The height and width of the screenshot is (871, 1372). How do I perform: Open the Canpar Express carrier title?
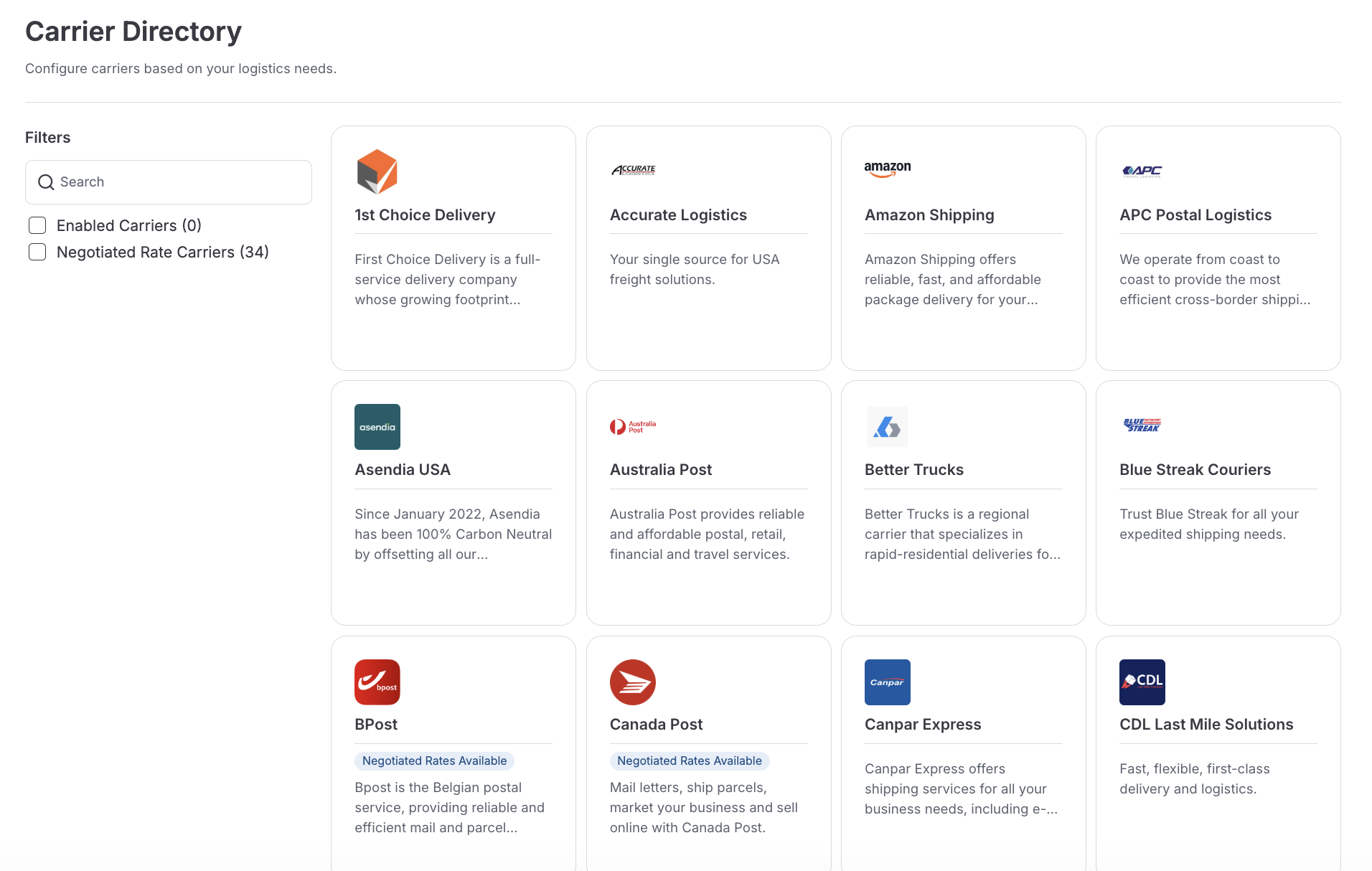(x=922, y=725)
